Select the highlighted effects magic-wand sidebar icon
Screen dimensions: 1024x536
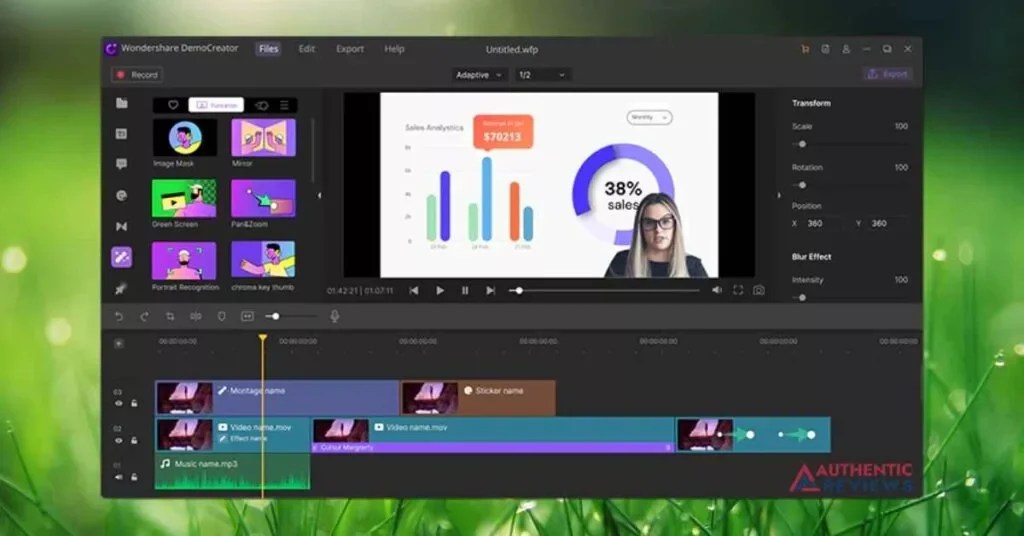click(x=121, y=257)
